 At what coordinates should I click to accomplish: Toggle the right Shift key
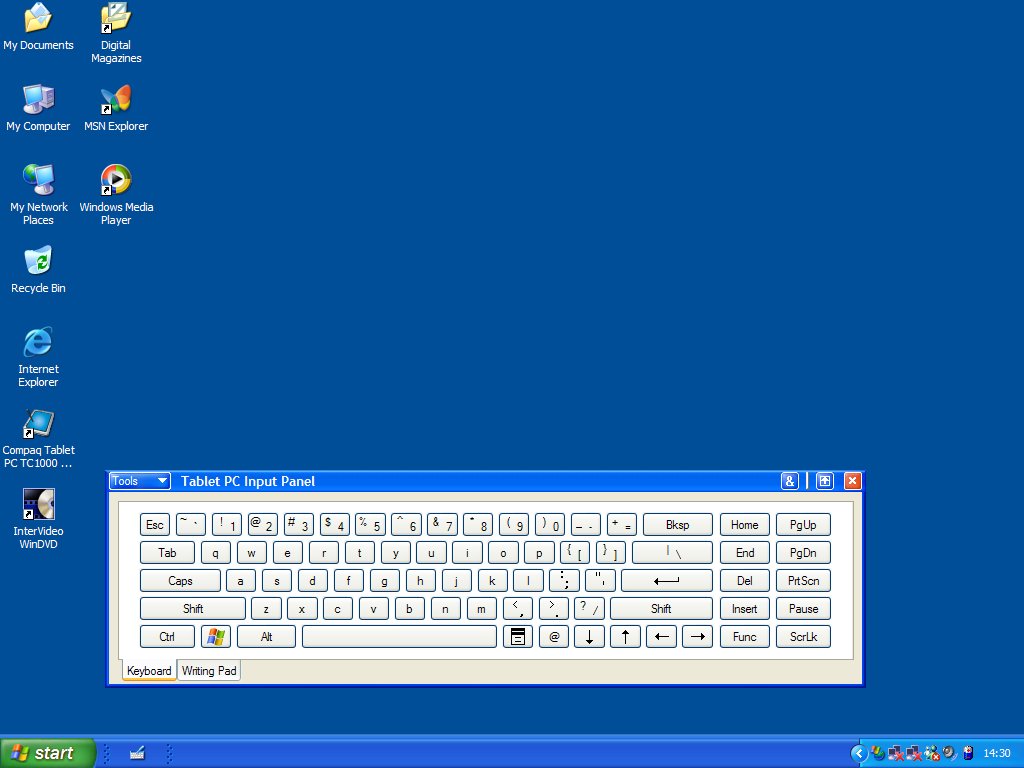click(x=661, y=609)
